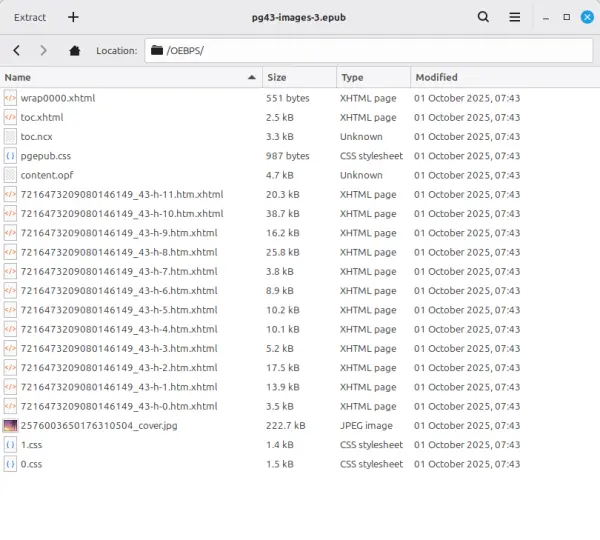Sort list by Size column

[298, 77]
